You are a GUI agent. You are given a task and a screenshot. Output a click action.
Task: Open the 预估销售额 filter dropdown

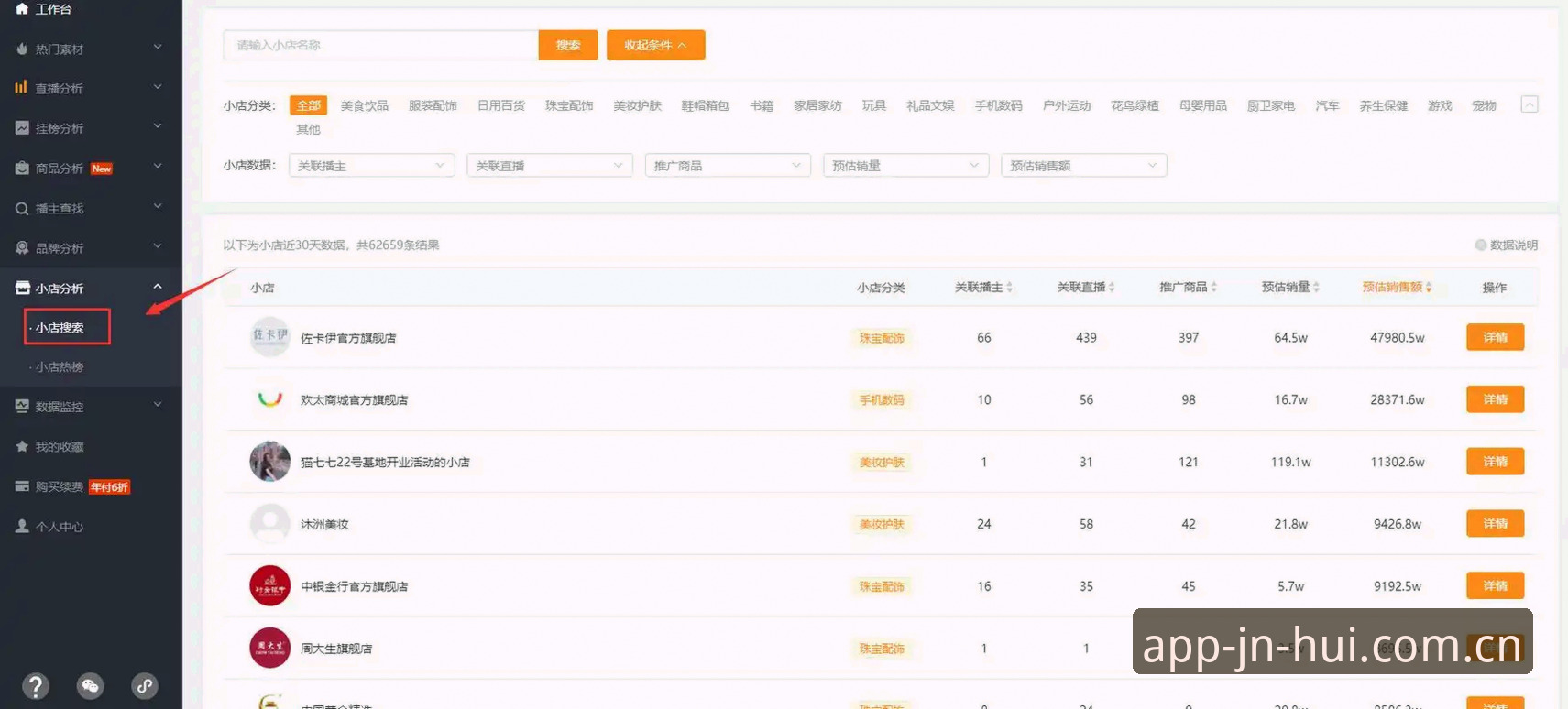click(x=1083, y=166)
